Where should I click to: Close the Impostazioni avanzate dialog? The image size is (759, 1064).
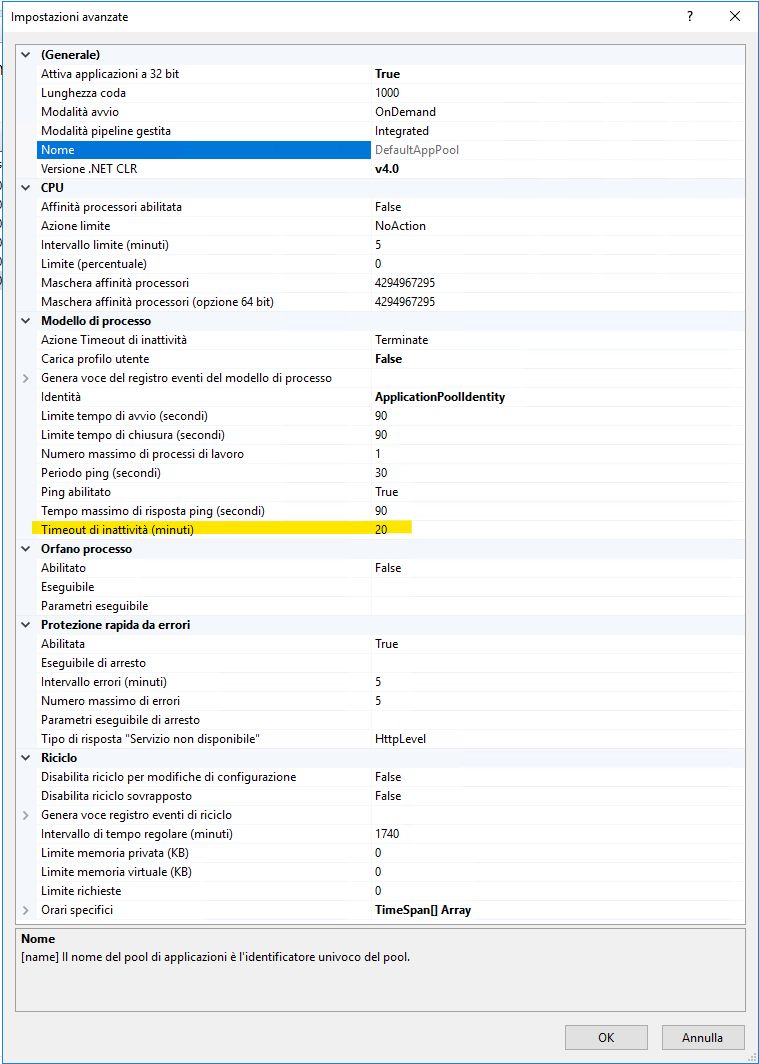(735, 16)
